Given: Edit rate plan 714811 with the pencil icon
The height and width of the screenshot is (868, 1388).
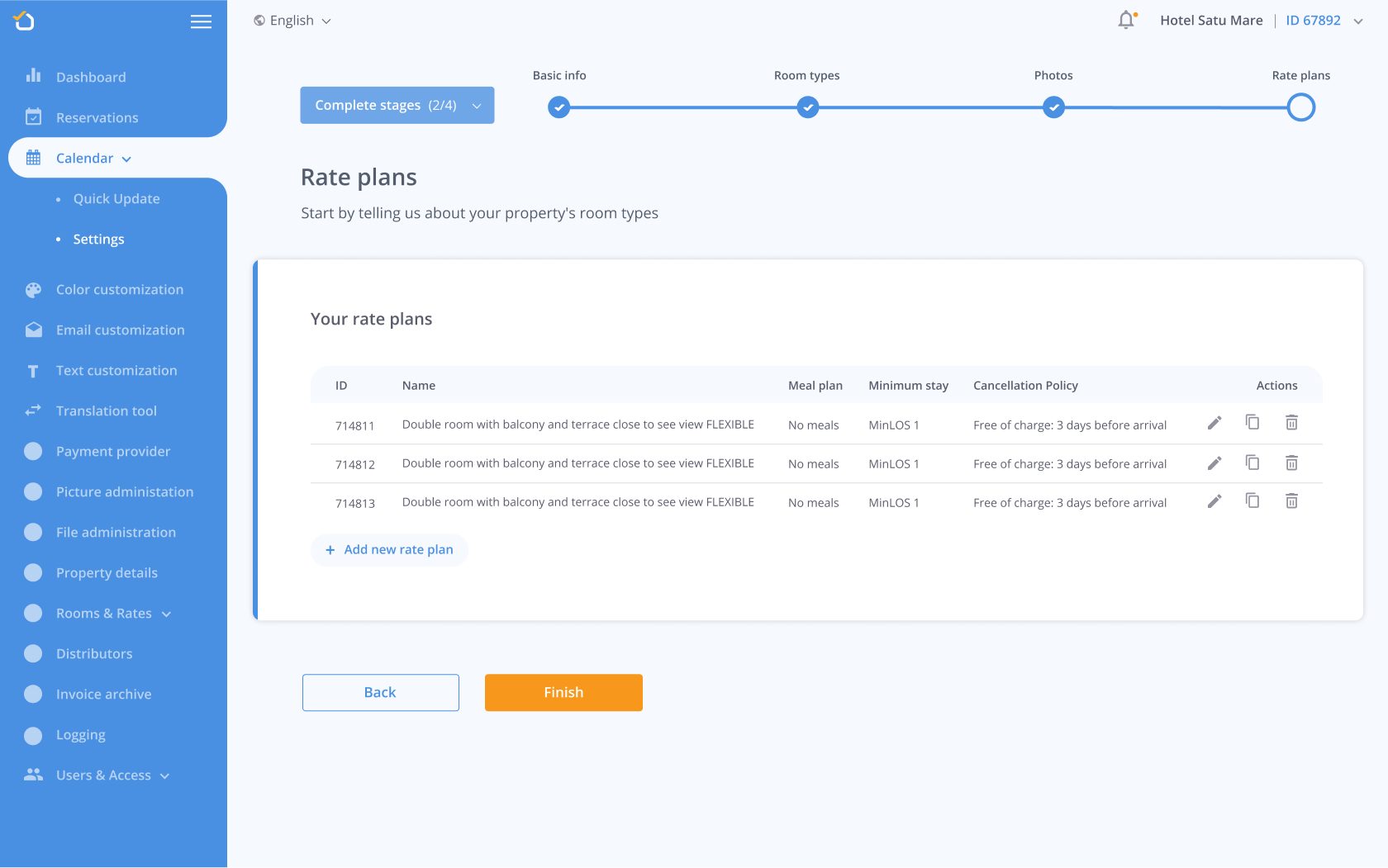Looking at the screenshot, I should [x=1214, y=423].
